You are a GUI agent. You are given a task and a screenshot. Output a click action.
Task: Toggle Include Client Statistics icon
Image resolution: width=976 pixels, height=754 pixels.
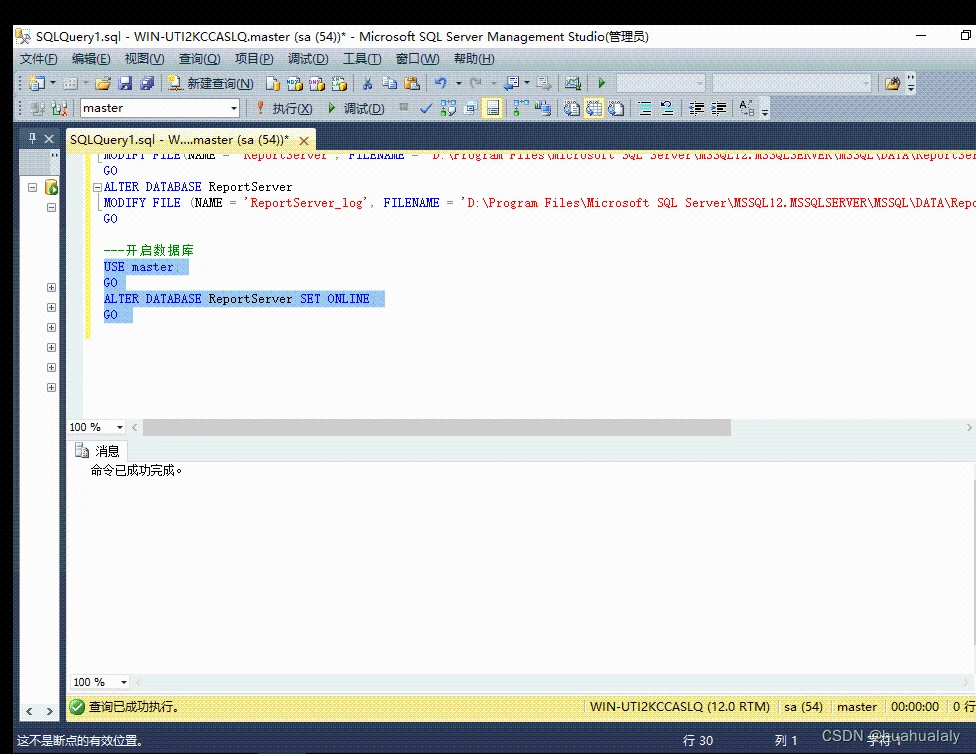(543, 108)
